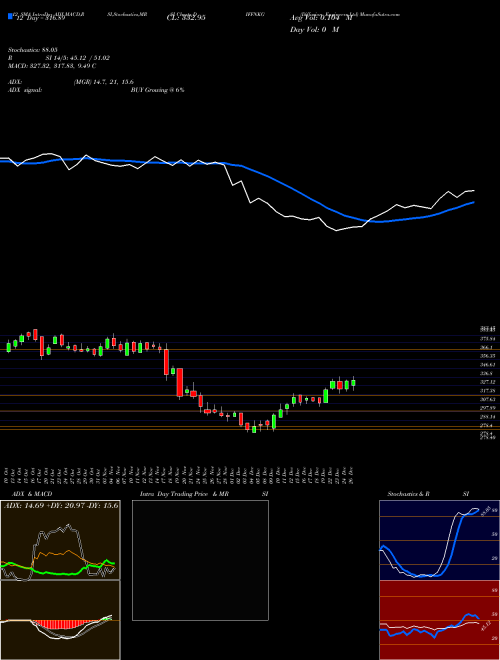Click the 'SI 14/3: 45.12 / 51.02' reading
Viewport: 500px width, 660px height.
pyautogui.click(x=78, y=58)
